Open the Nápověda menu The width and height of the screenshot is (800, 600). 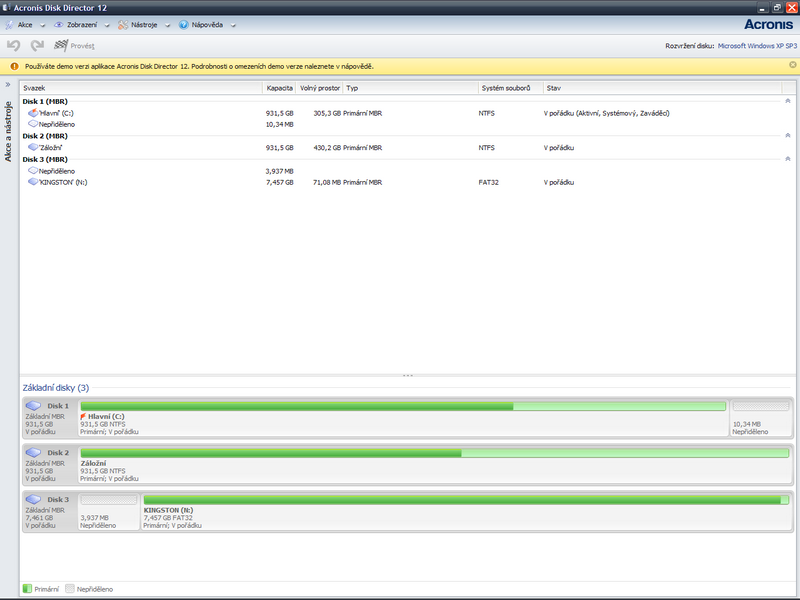207,24
